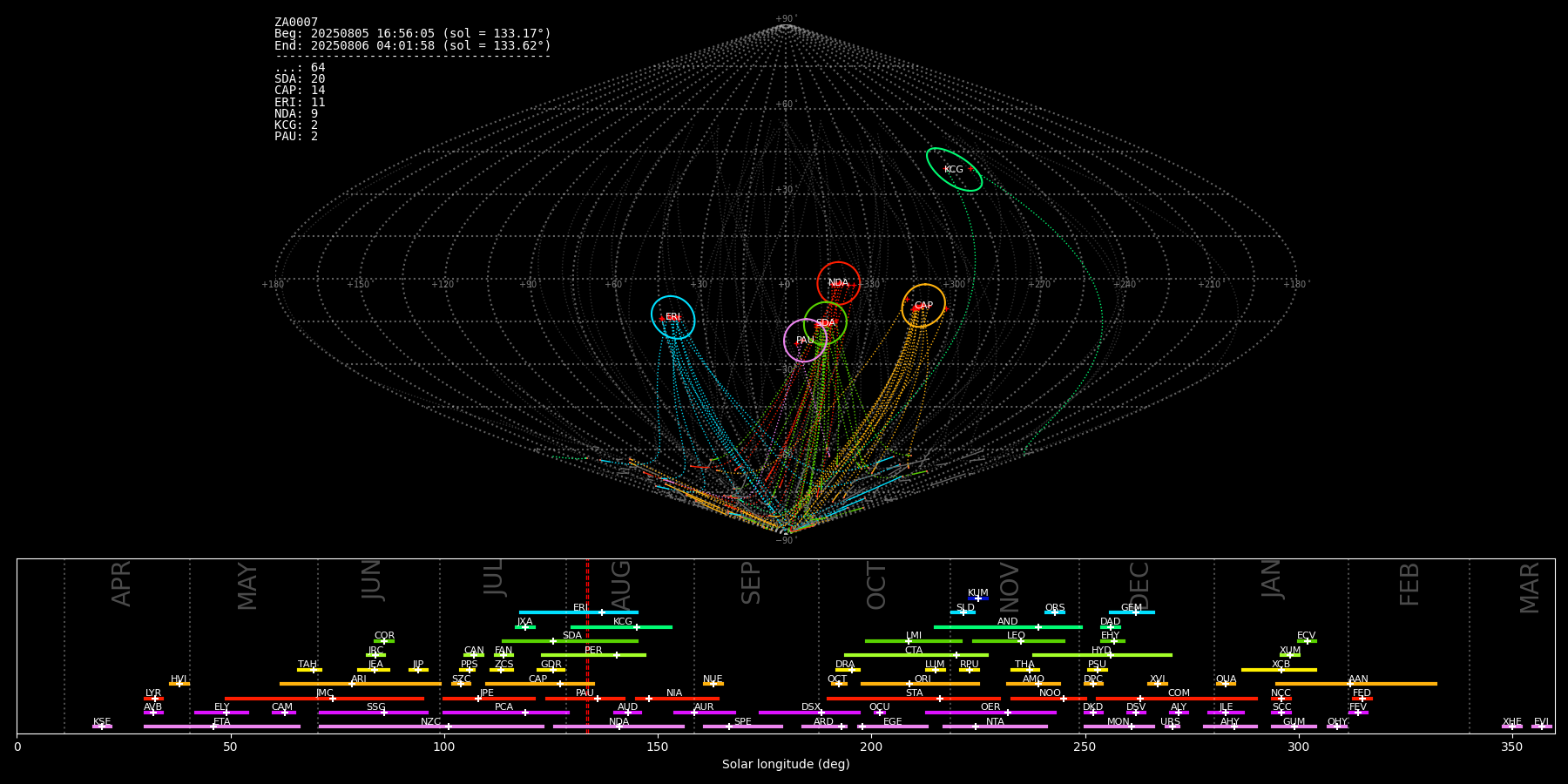This screenshot has width=1568, height=784.
Task: Click the LYR shower label in timeline
Action: (x=153, y=693)
